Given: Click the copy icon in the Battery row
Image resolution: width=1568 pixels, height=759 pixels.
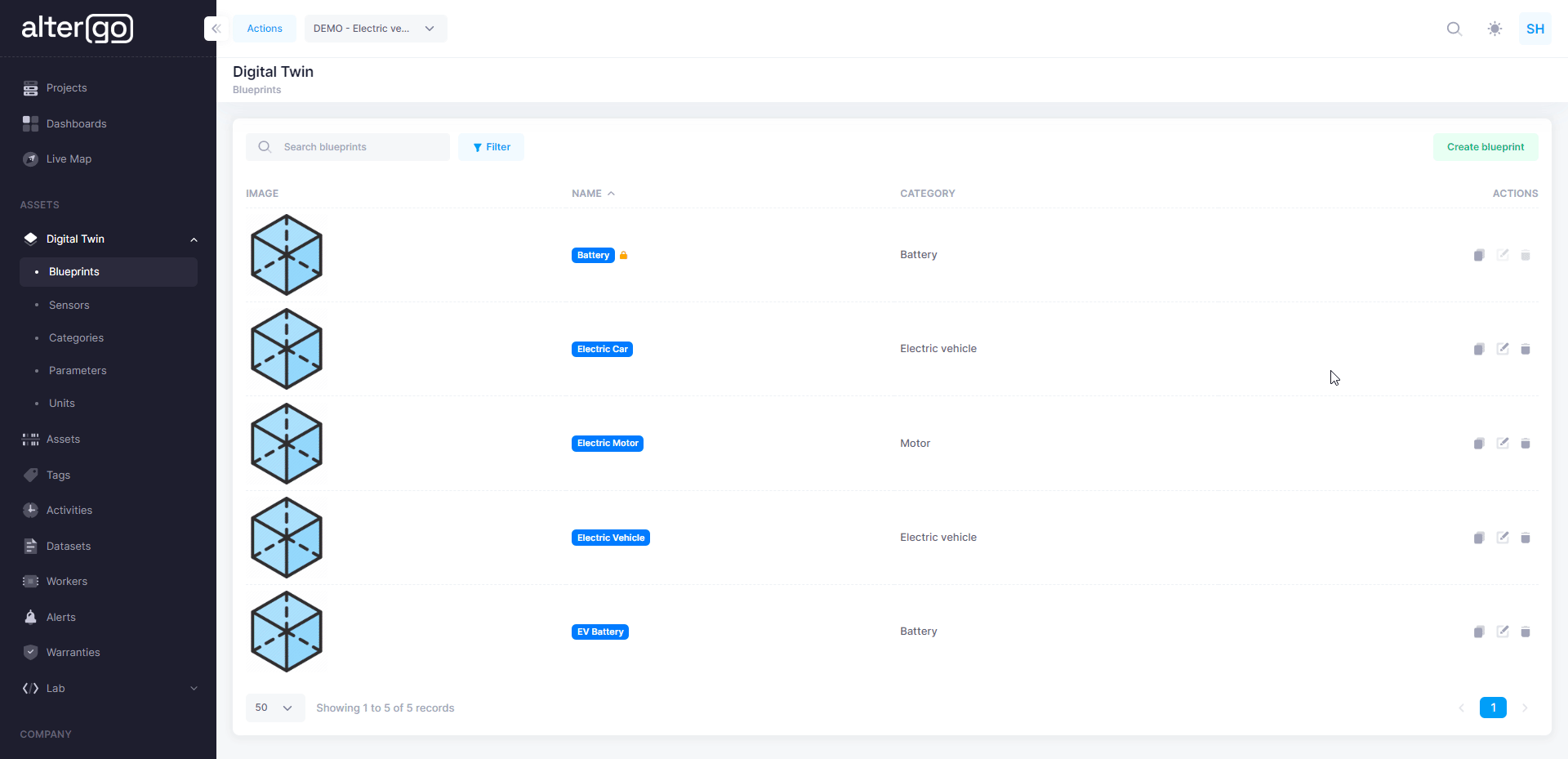Looking at the screenshot, I should point(1478,256).
